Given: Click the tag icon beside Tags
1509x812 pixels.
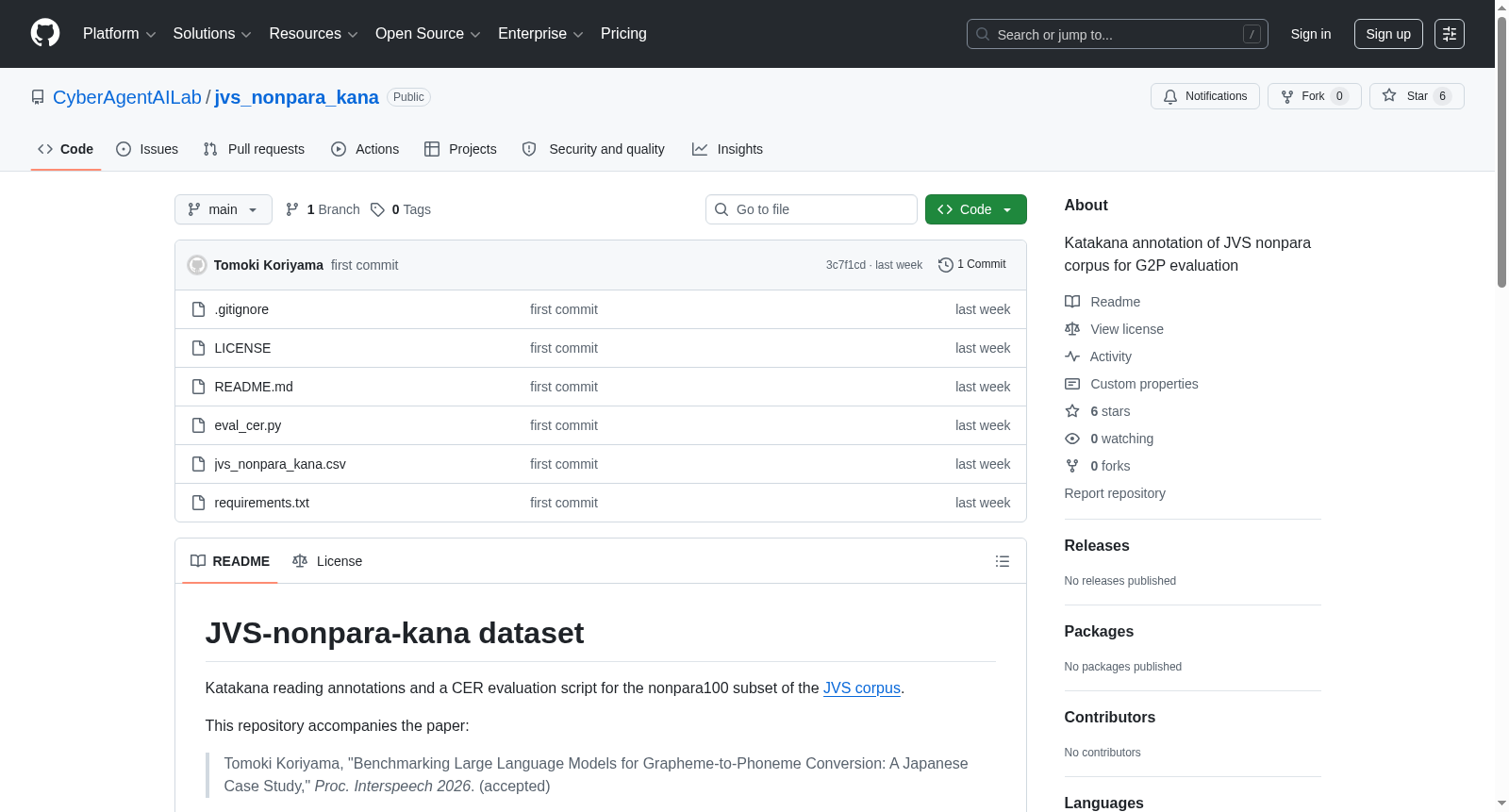Looking at the screenshot, I should (x=377, y=209).
